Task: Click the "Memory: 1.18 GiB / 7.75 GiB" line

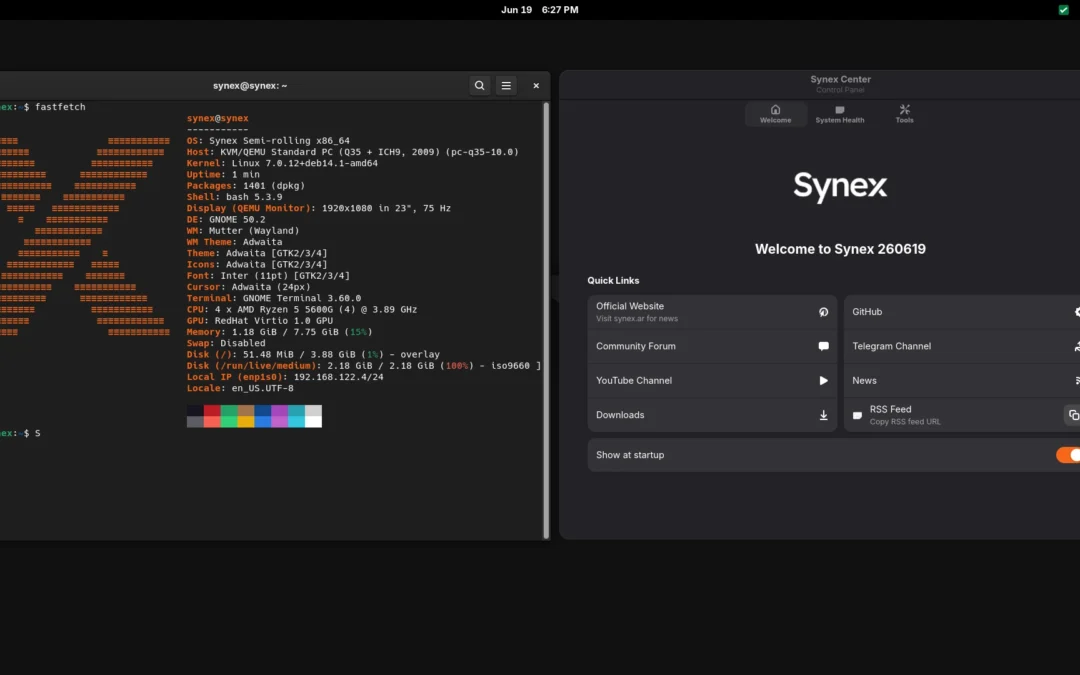Action: tap(280, 332)
